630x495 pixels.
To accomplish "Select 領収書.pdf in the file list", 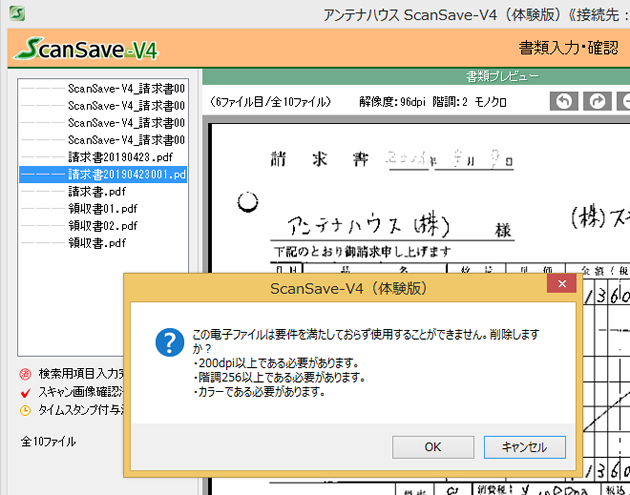I will point(103,243).
